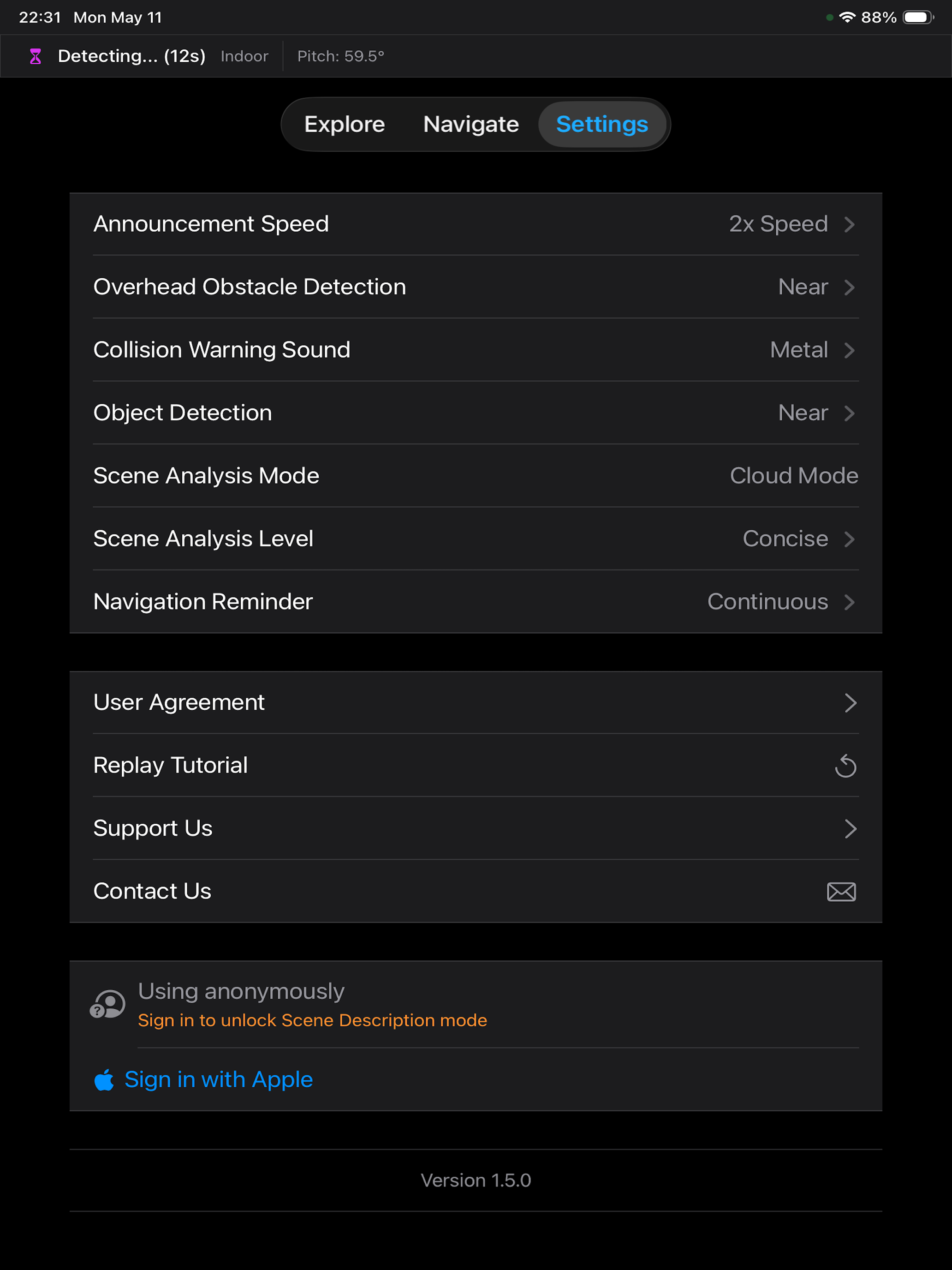This screenshot has height=1270, width=952.
Task: Tap the Concise value
Action: 785,539
